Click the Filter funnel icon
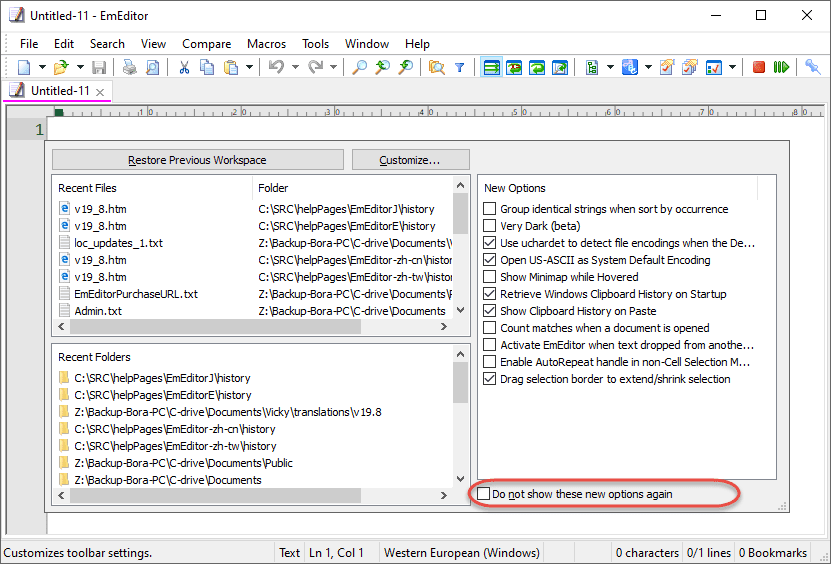Image resolution: width=831 pixels, height=564 pixels. pos(459,67)
